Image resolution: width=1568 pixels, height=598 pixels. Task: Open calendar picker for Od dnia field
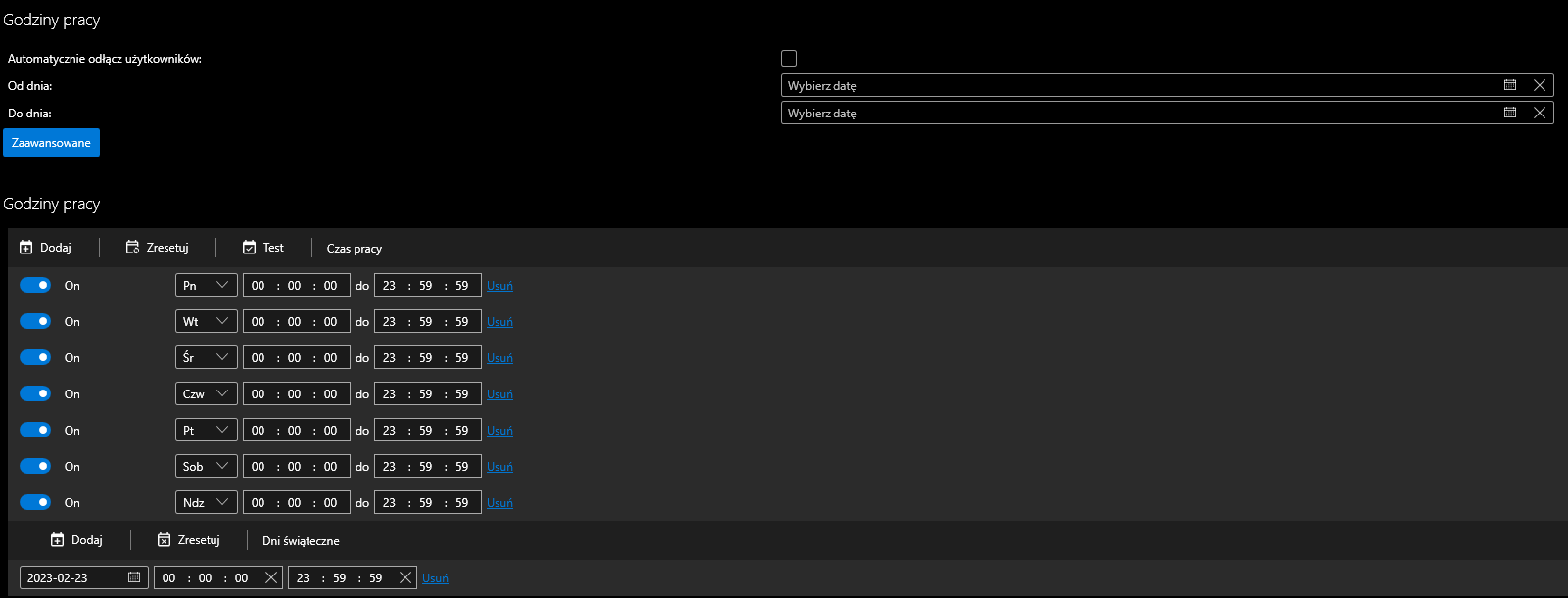click(x=1510, y=85)
